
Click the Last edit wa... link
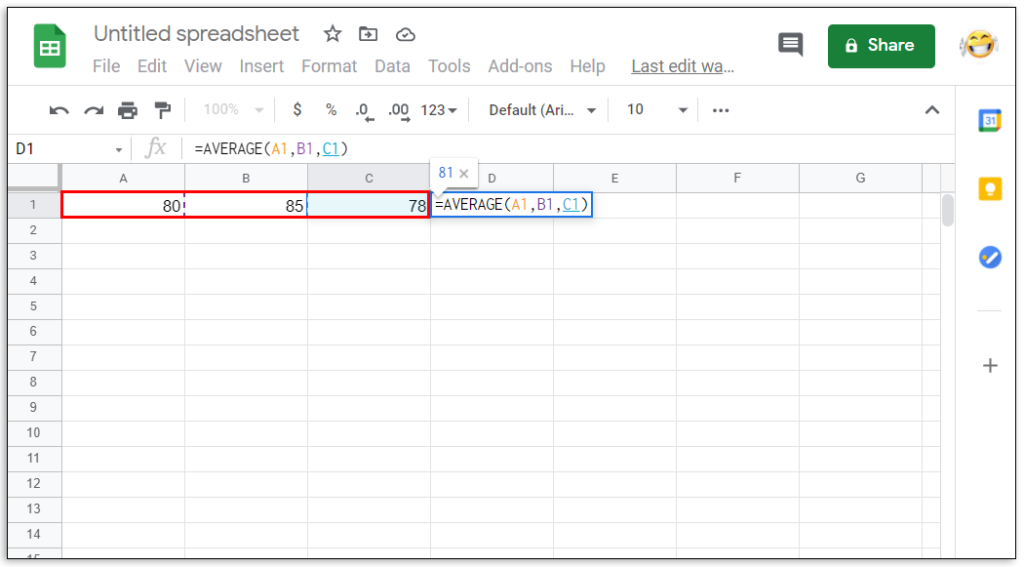click(682, 67)
